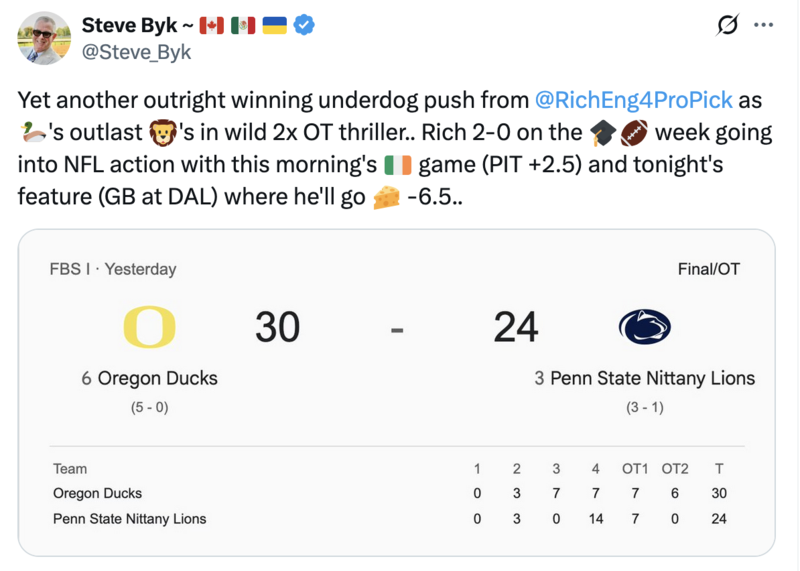Click the Penn State Nittany Lions logo
Screen dimensions: 800x571
pyautogui.click(x=644, y=327)
